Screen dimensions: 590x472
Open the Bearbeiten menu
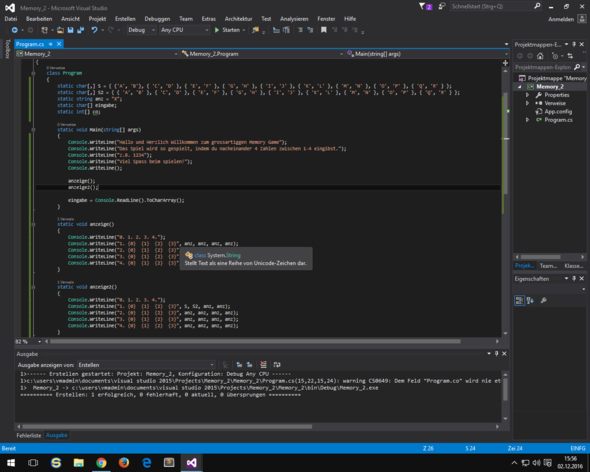pos(39,19)
